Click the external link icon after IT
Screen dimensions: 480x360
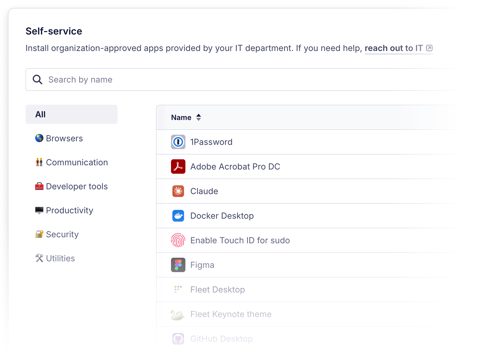tap(429, 48)
